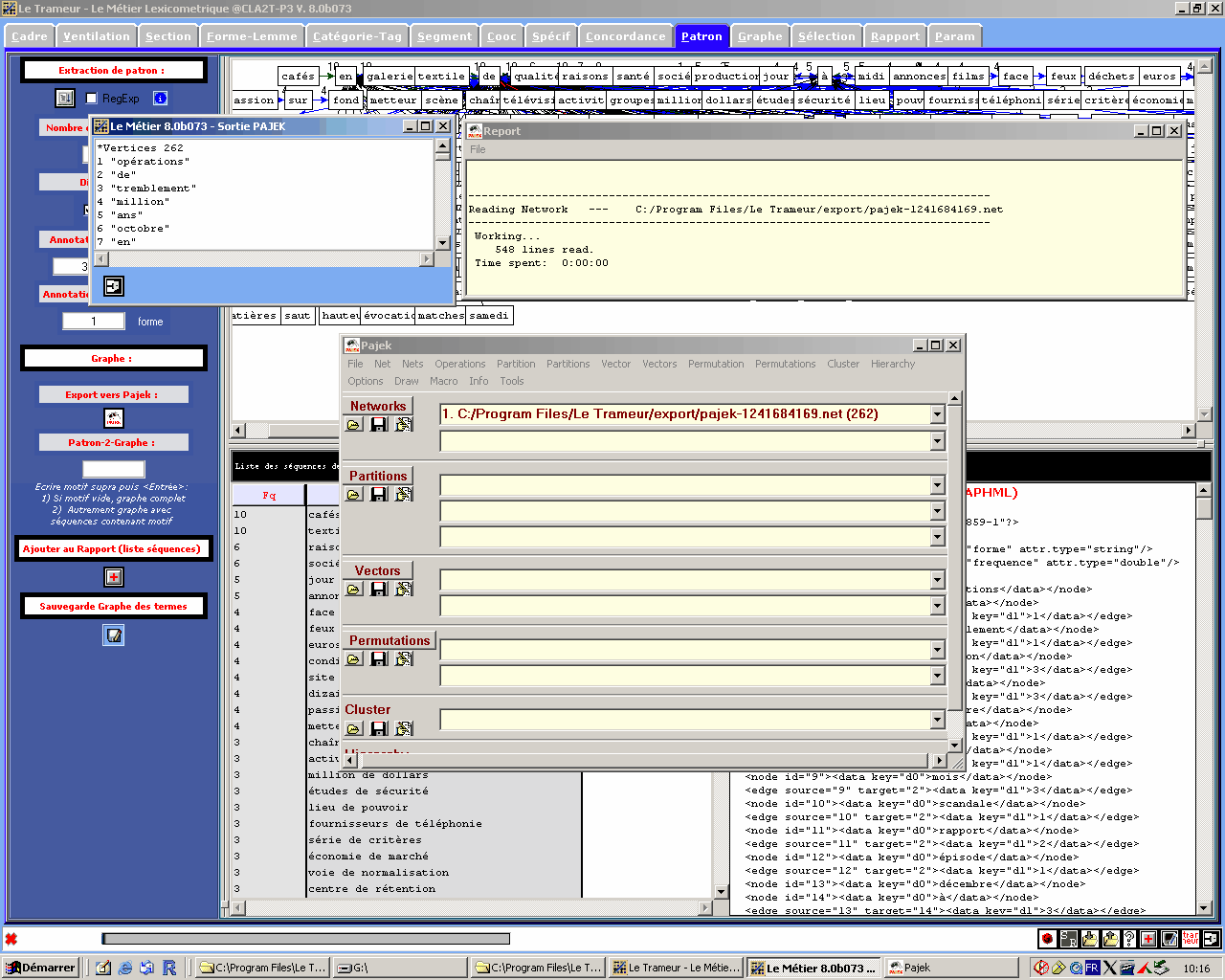This screenshot has height=980, width=1225.
Task: Click the progress bar at the bottom
Action: [306, 939]
